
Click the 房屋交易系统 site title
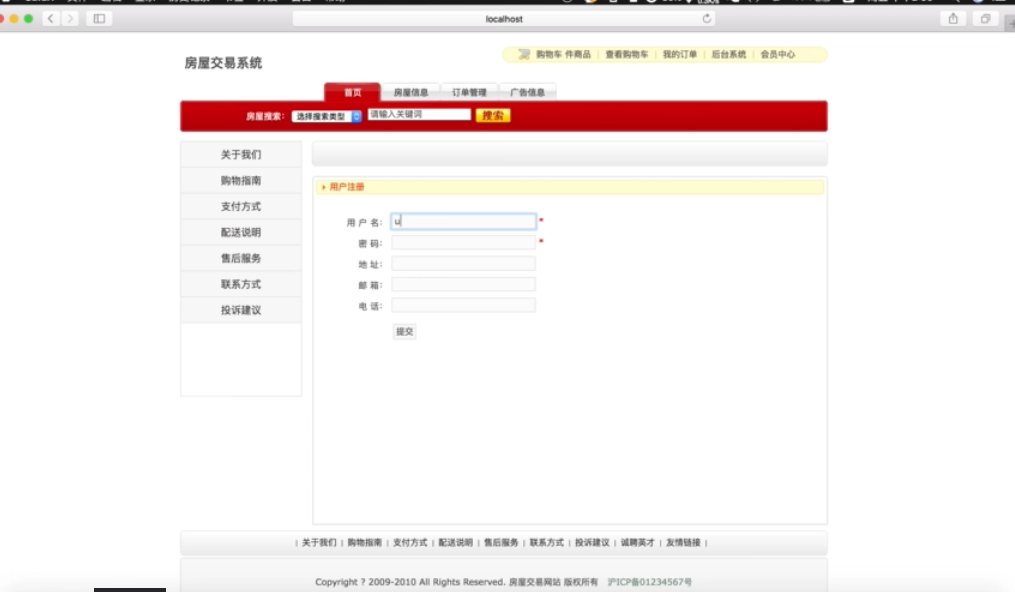pos(223,63)
